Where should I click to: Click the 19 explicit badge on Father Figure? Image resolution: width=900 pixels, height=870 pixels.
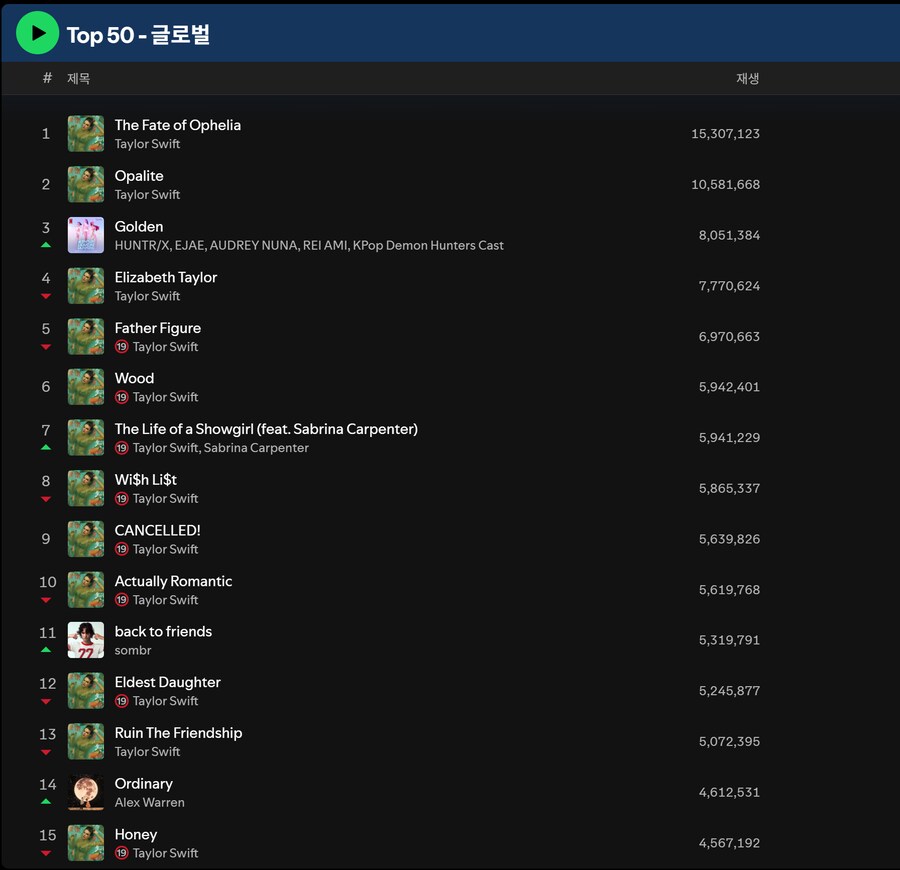[x=122, y=347]
